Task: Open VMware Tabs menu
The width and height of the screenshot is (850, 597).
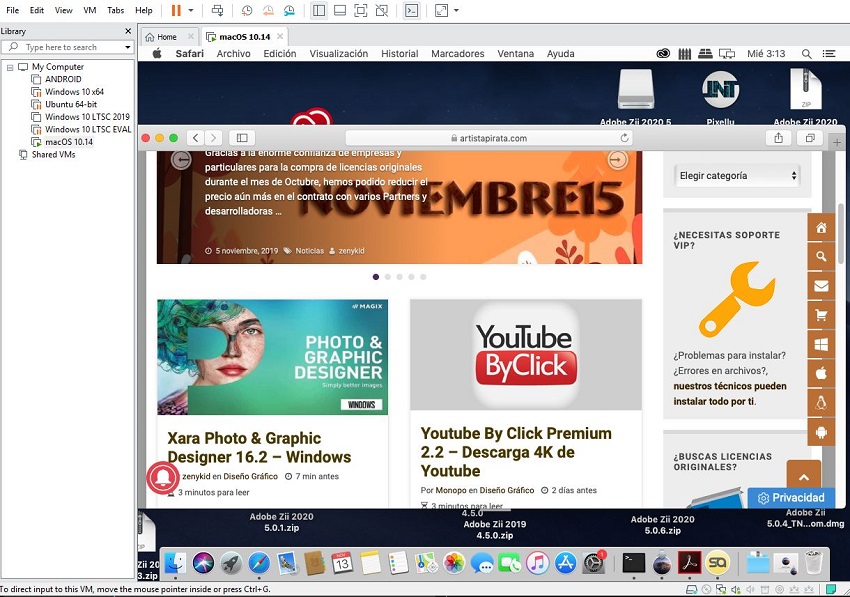Action: tap(115, 10)
